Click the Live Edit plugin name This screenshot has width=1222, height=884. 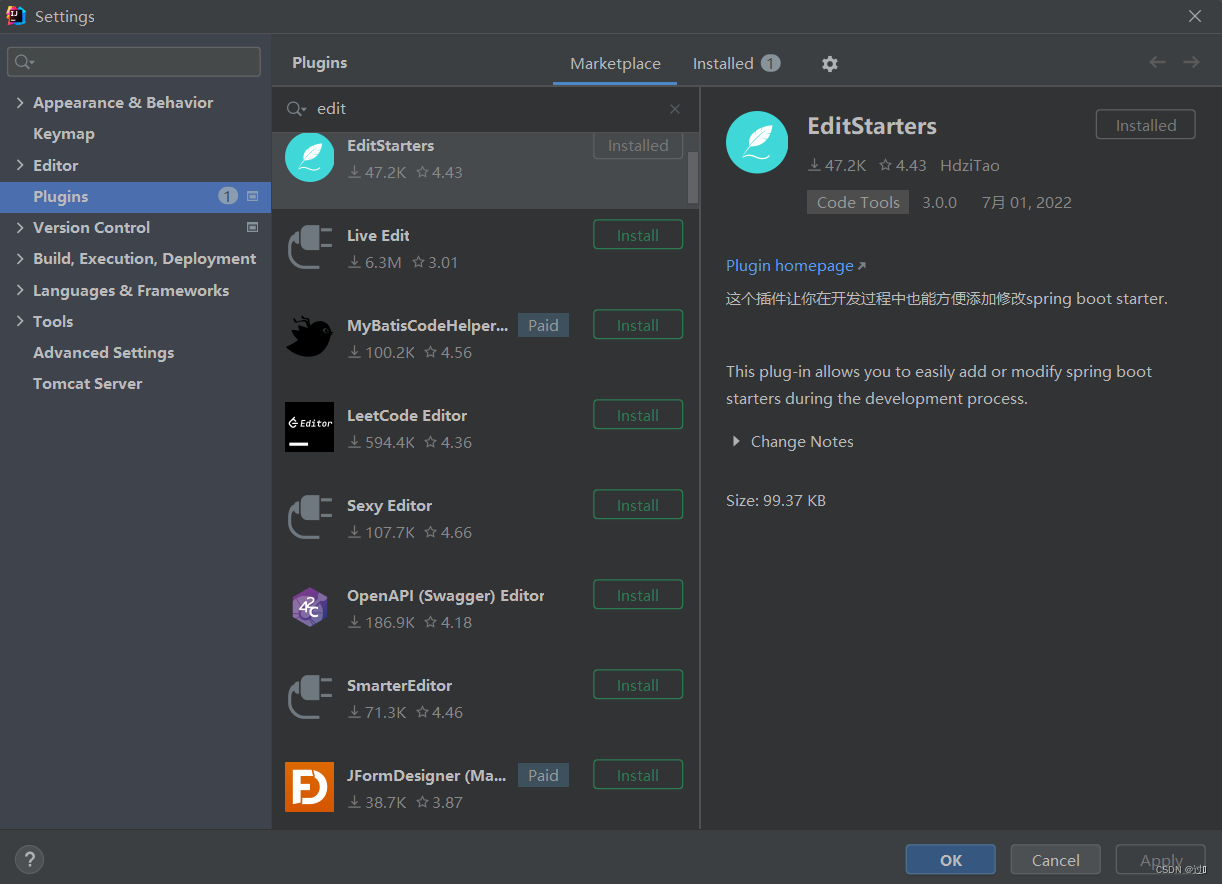[x=378, y=235]
